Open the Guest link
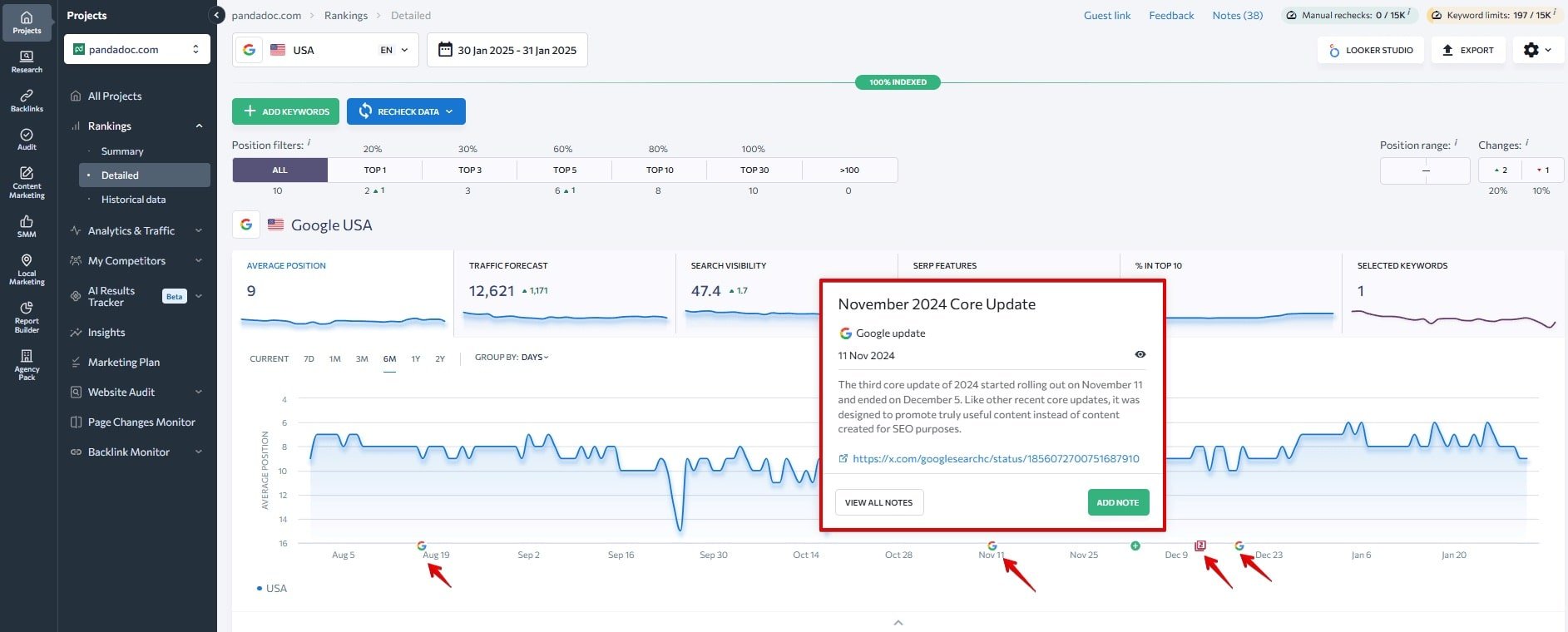Image resolution: width=1568 pixels, height=632 pixels. (x=1107, y=15)
